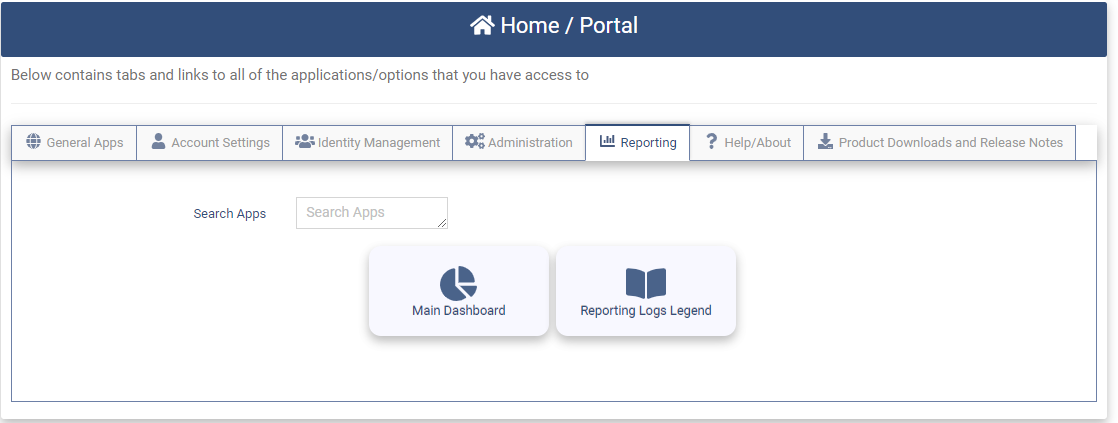Viewport: 1118px width, 423px height.
Task: Click the globe icon on General Apps tab
Action: (x=33, y=142)
